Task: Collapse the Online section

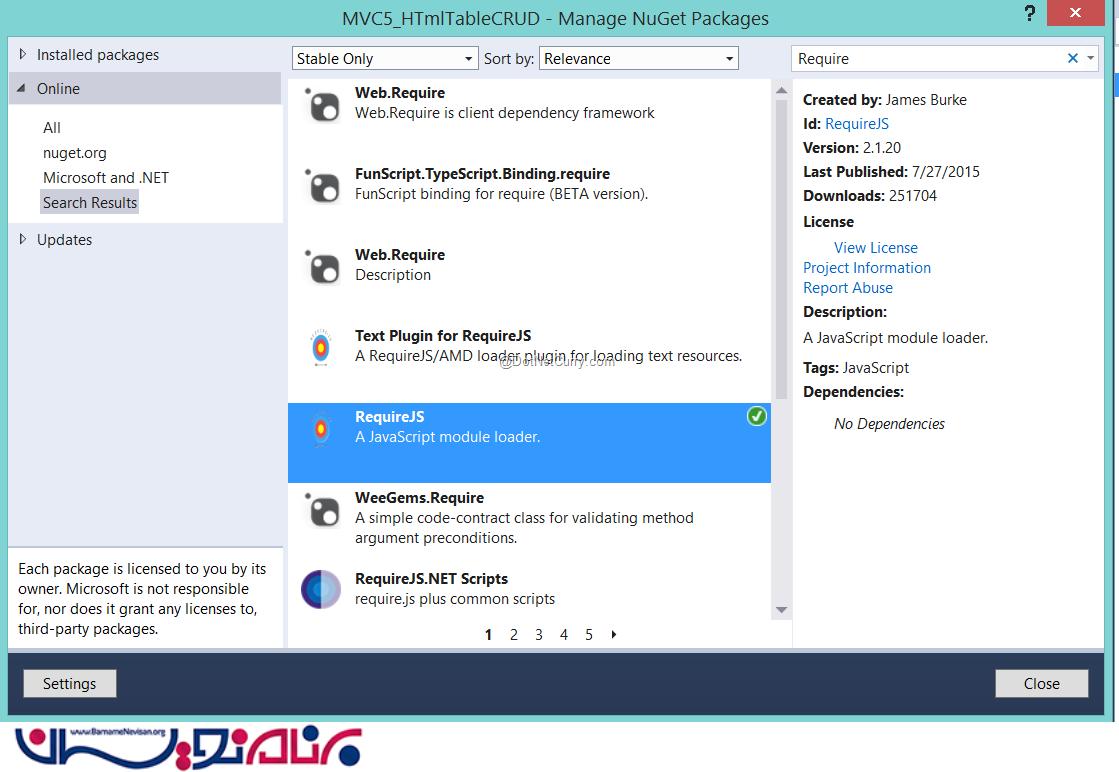Action: click(23, 88)
